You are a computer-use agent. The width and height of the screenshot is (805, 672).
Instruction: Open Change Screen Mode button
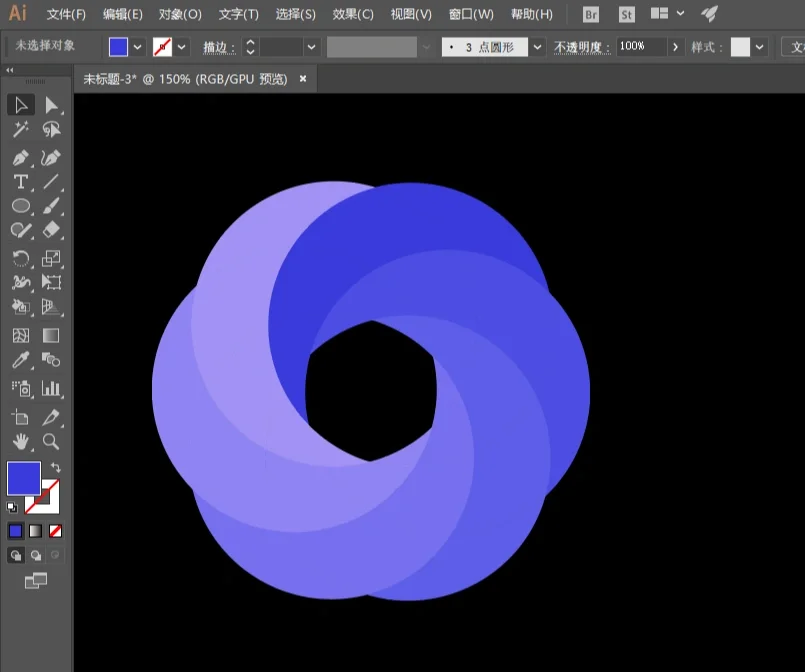point(36,581)
